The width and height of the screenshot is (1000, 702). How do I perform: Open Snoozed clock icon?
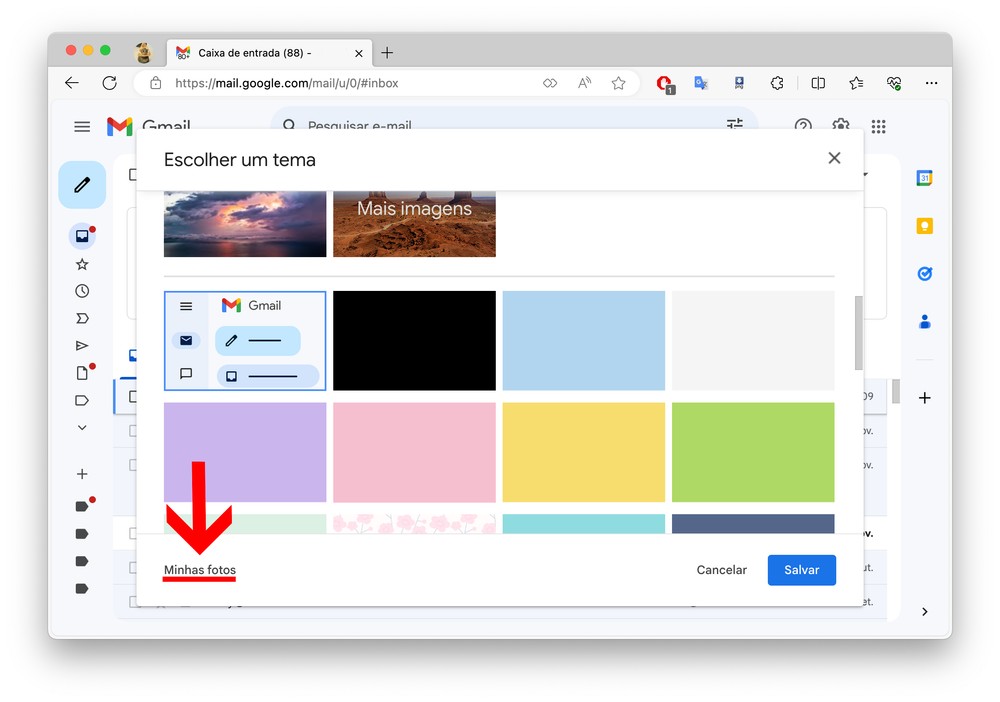[82, 291]
